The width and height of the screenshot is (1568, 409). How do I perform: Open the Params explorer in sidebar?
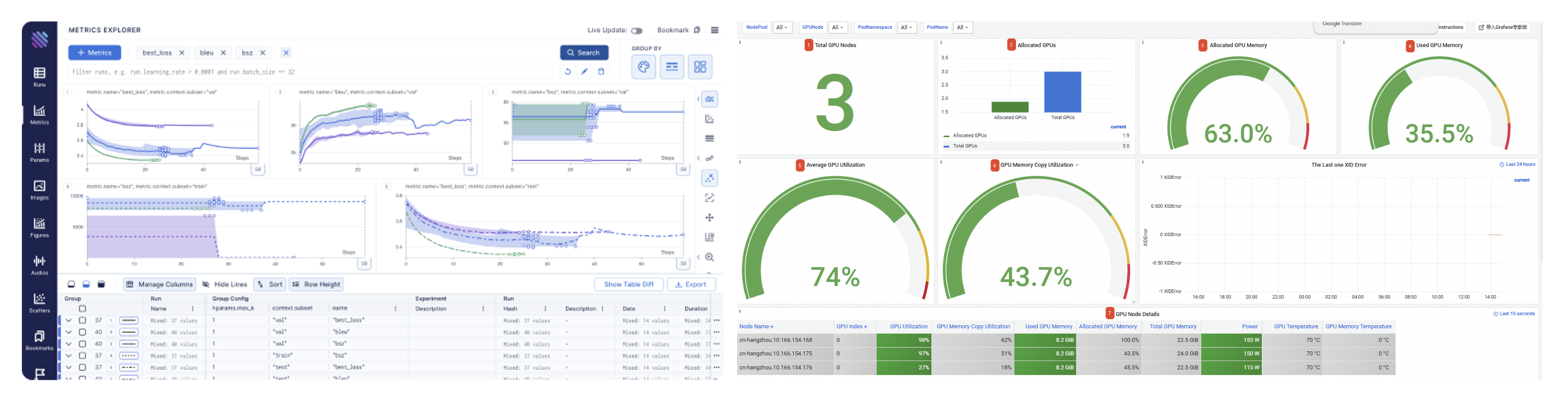(x=39, y=151)
